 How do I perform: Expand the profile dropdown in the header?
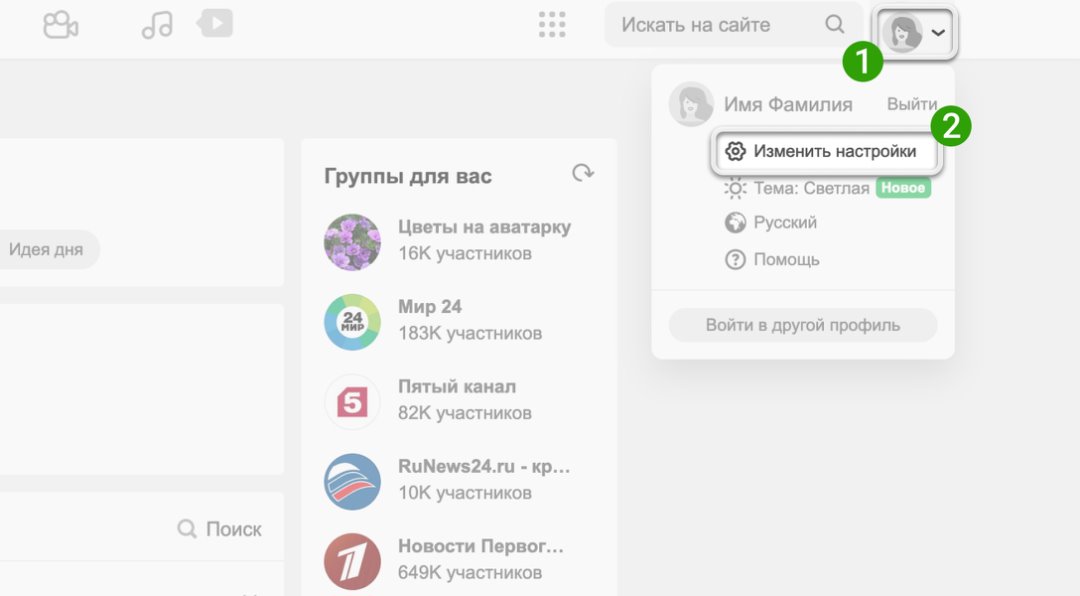[915, 32]
